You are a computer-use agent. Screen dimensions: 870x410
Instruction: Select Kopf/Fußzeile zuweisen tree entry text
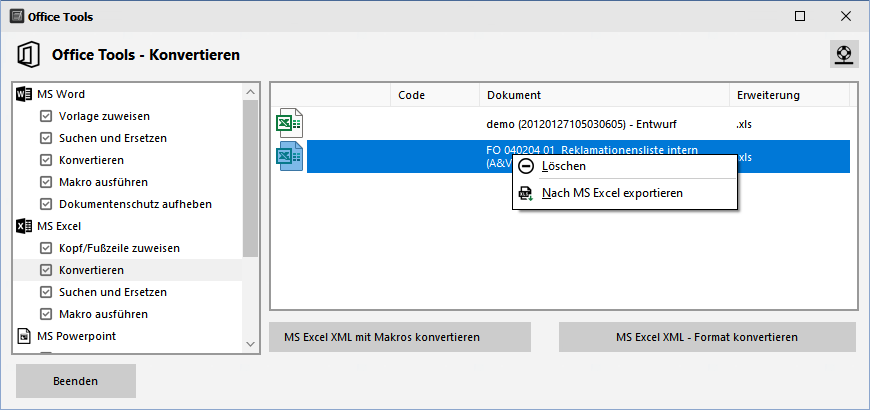(x=119, y=249)
